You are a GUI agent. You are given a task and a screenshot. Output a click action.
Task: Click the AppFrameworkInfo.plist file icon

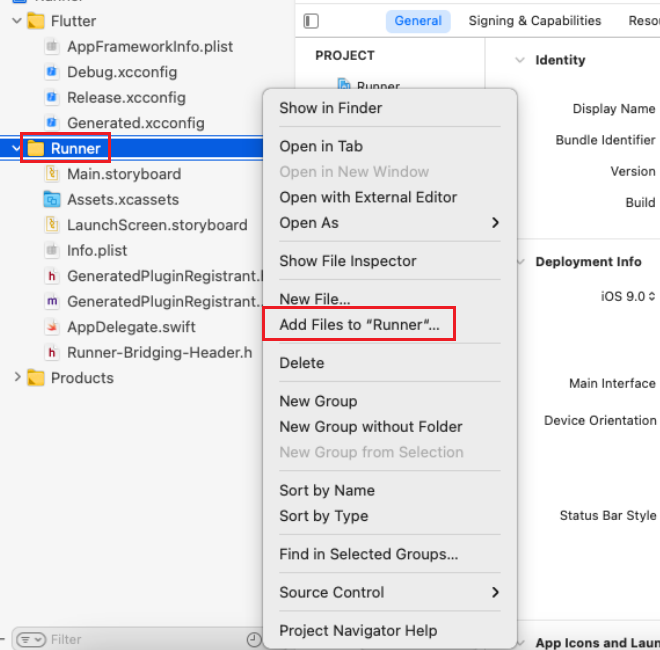(52, 46)
